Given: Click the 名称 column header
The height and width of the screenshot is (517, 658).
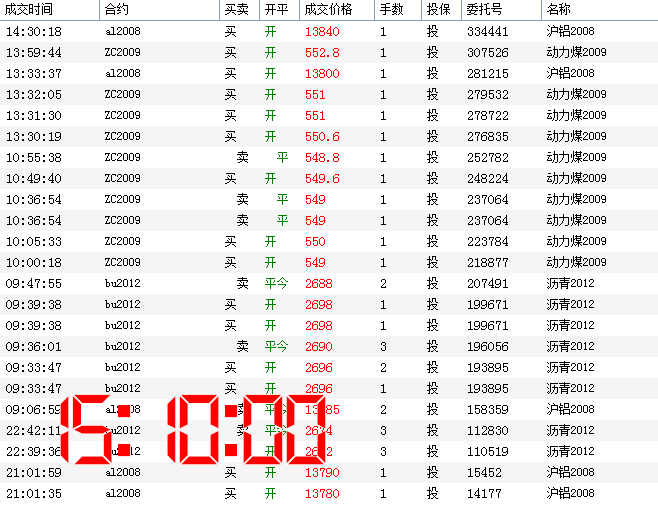Looking at the screenshot, I should pyautogui.click(x=558, y=10).
